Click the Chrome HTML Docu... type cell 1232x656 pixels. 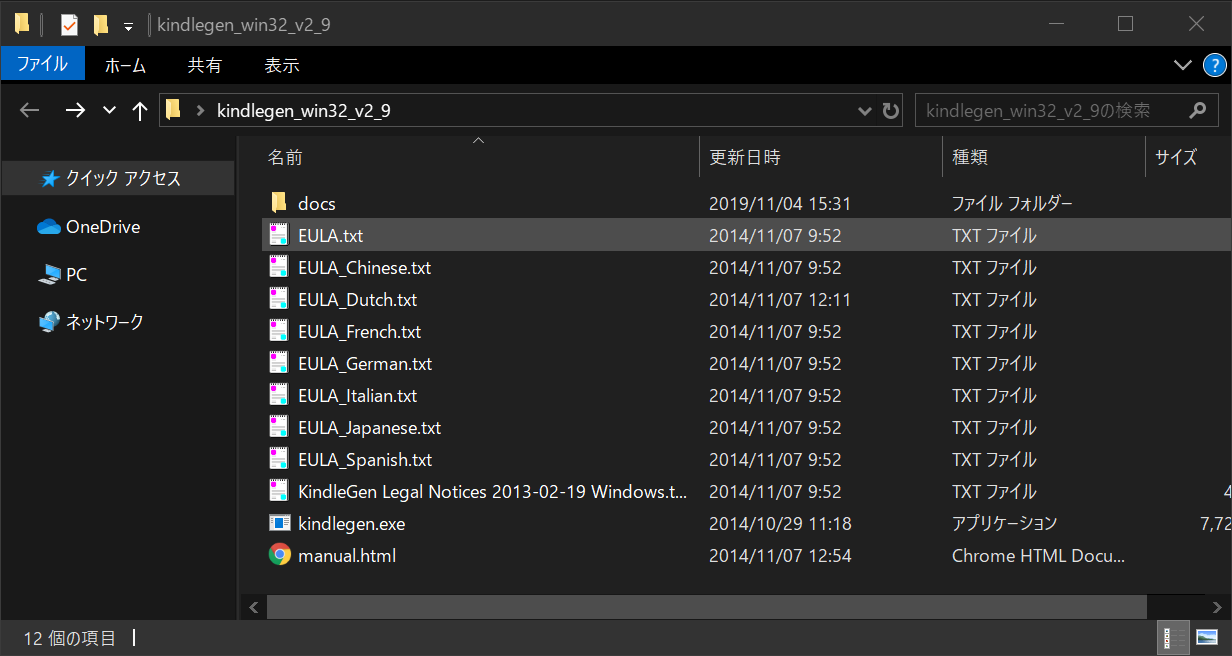(1038, 556)
